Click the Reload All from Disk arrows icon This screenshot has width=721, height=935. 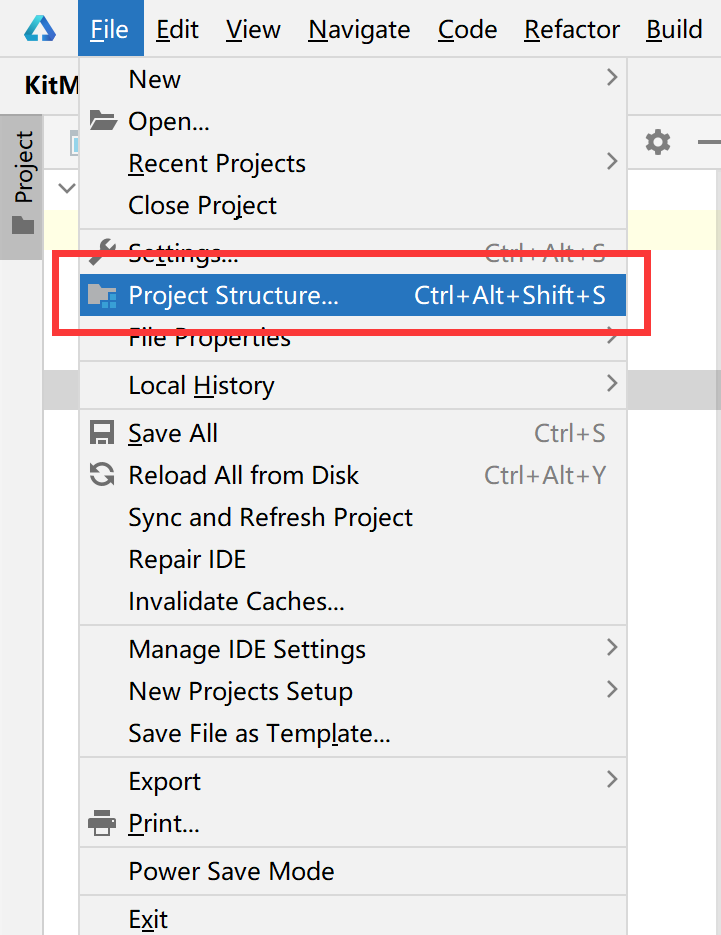tap(102, 475)
